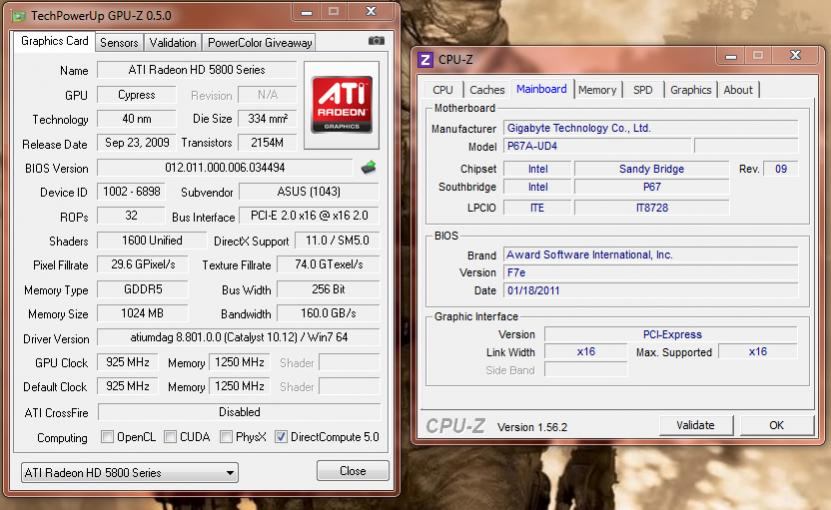Click the Bandwidth field 160.0 GB/s
The image size is (831, 510).
pyautogui.click(x=329, y=313)
